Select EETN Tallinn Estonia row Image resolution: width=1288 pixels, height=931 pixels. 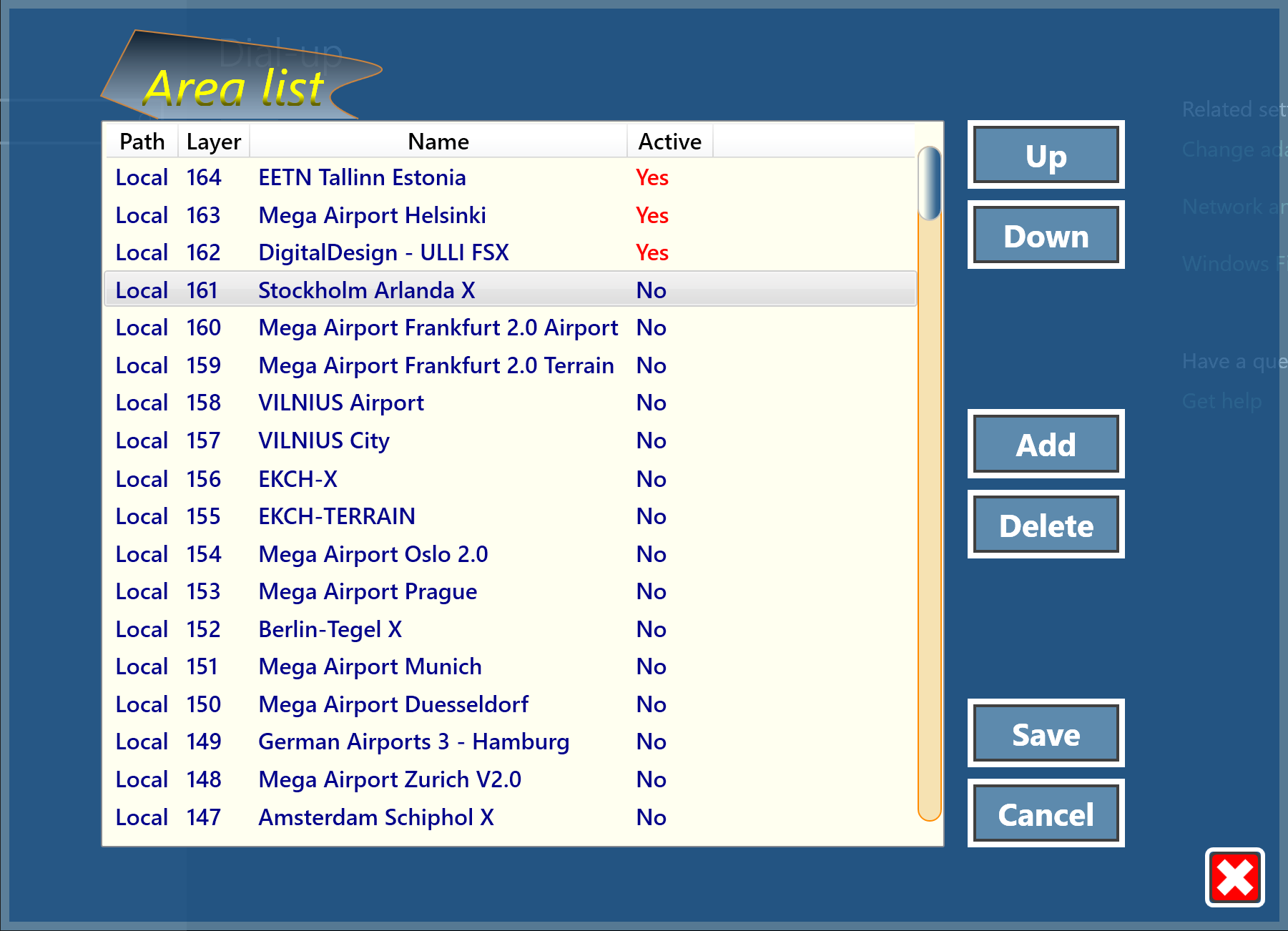(511, 177)
